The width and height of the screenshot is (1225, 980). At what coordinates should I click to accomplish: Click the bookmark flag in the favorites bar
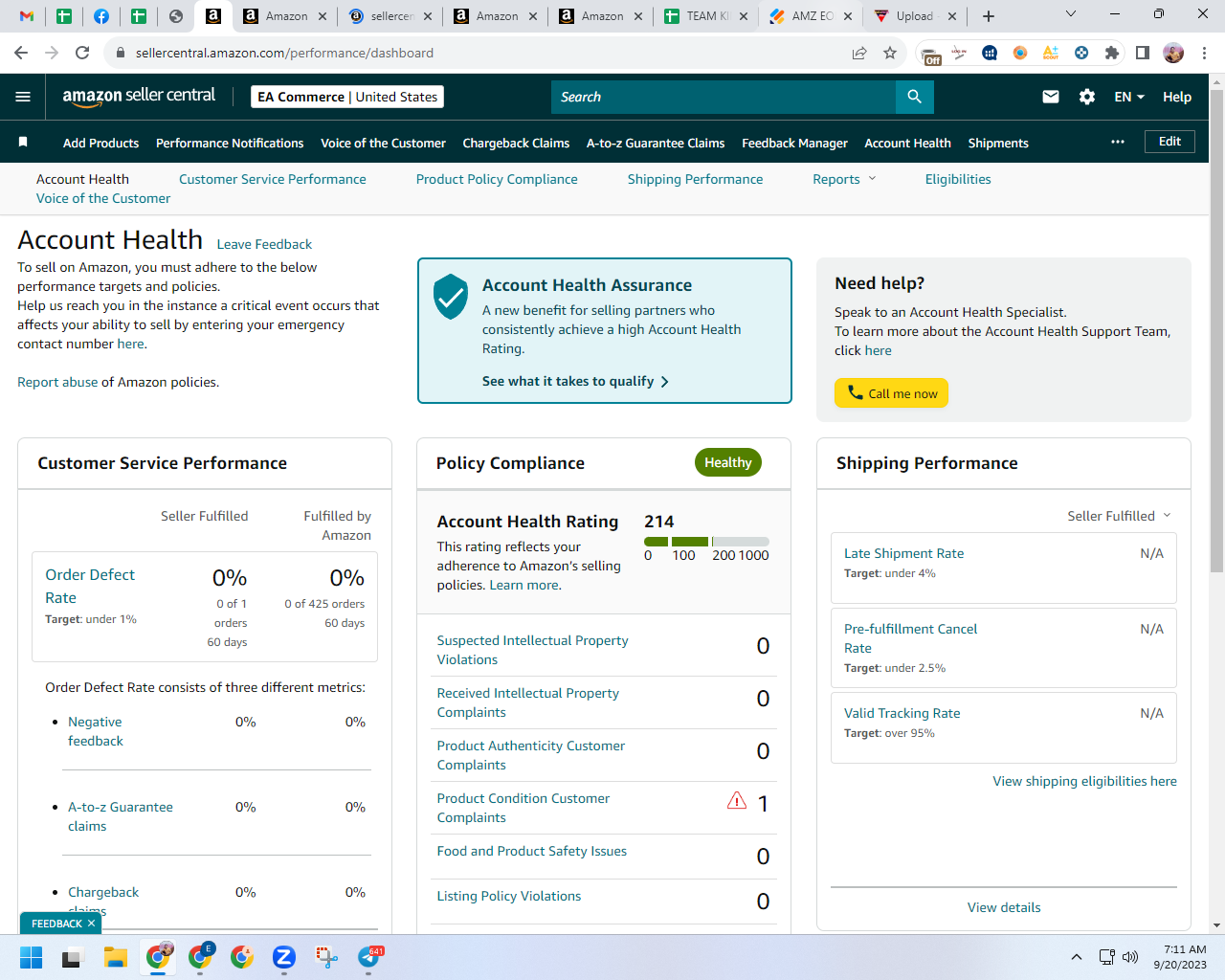pos(23,142)
